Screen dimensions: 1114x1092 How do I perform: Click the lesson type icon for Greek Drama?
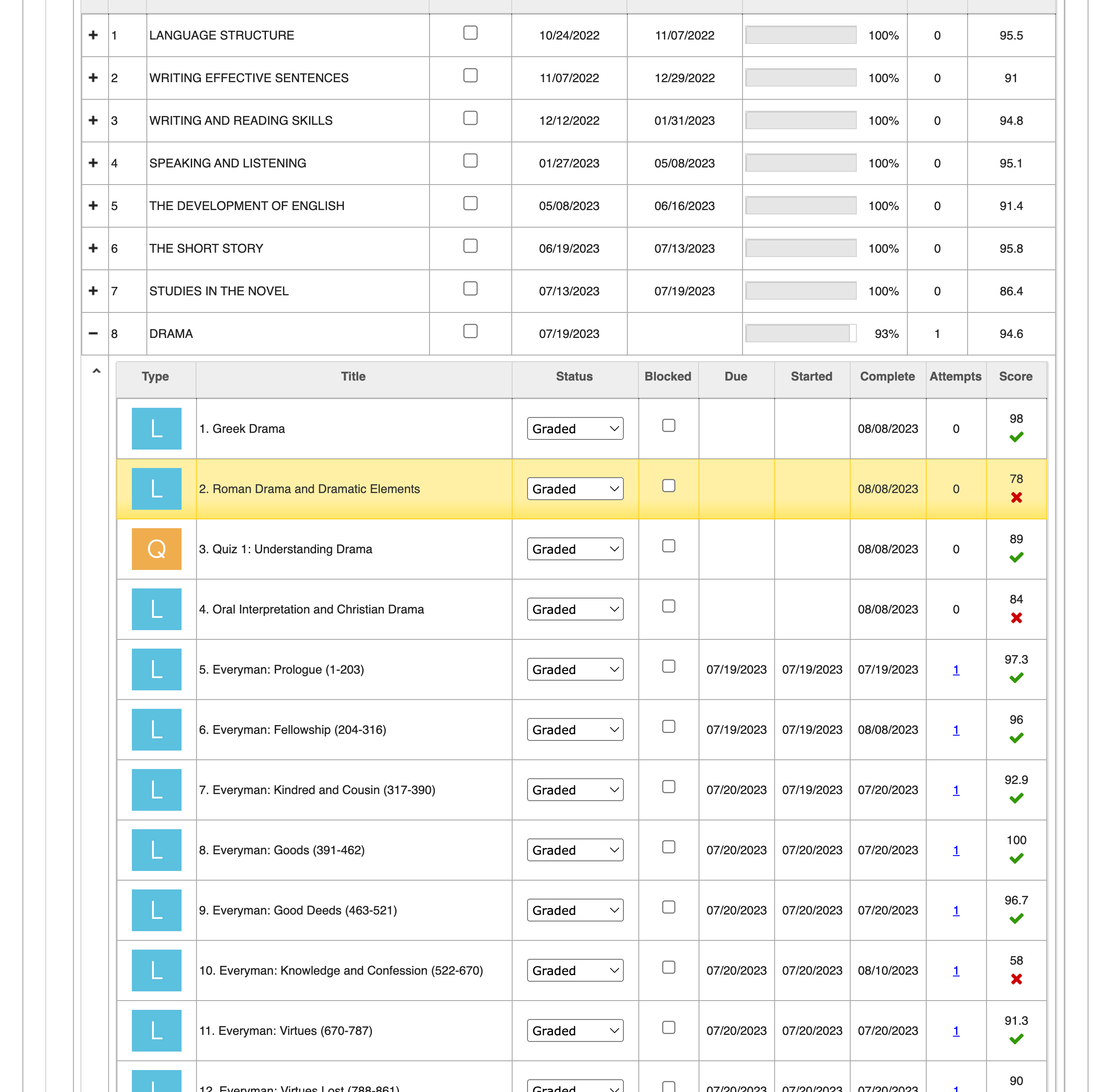tap(157, 428)
